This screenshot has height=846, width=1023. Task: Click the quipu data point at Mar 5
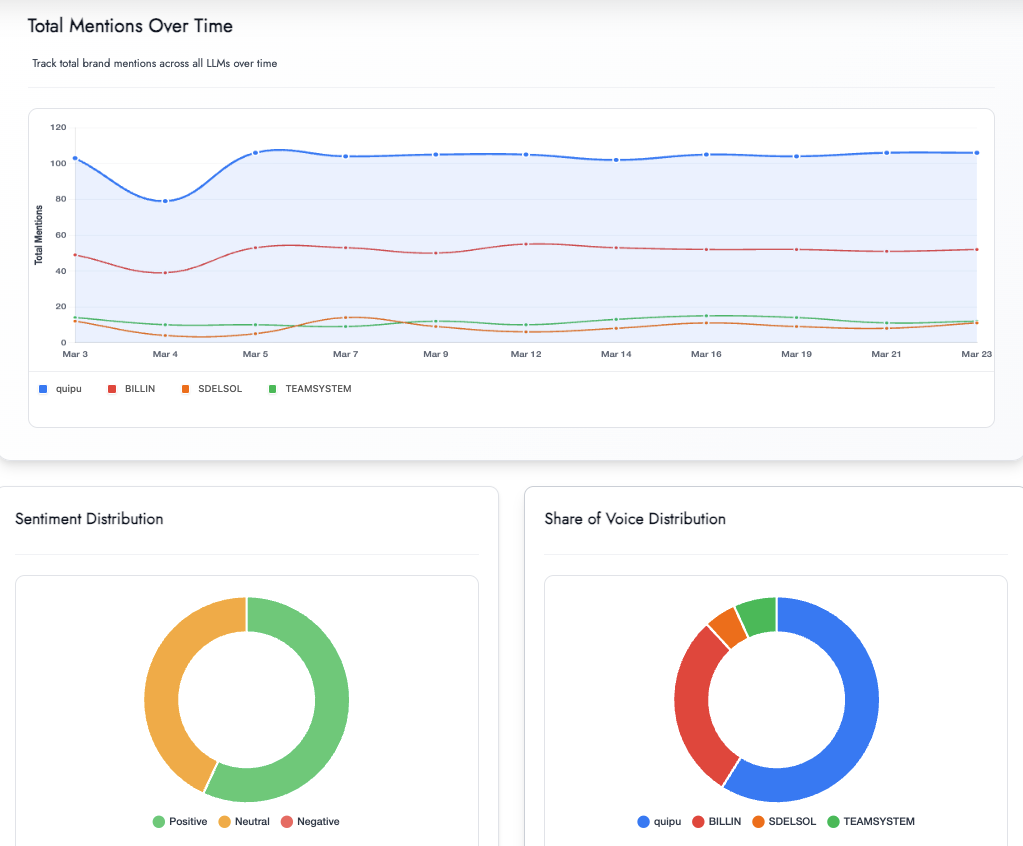(255, 152)
